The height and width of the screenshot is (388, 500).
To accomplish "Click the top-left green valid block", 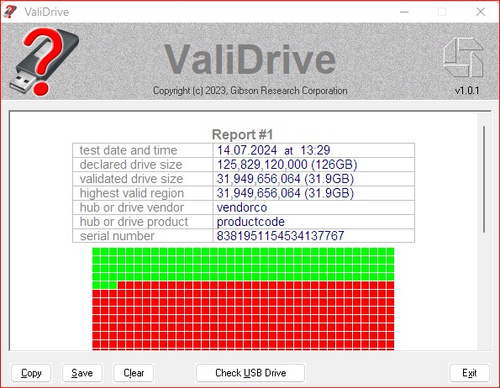I will 96,252.
